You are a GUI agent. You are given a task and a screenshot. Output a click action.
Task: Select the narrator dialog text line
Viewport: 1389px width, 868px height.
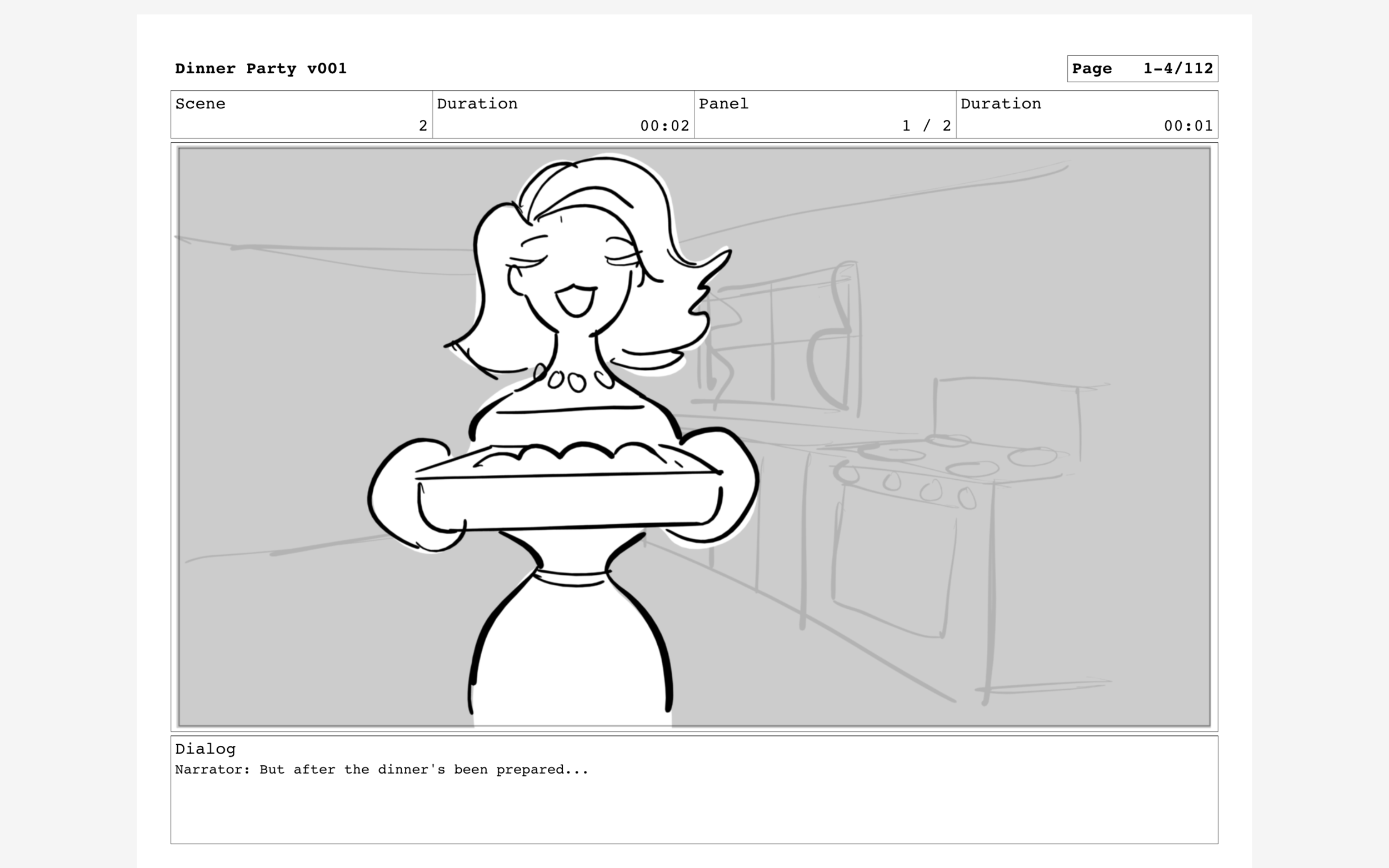(381, 769)
